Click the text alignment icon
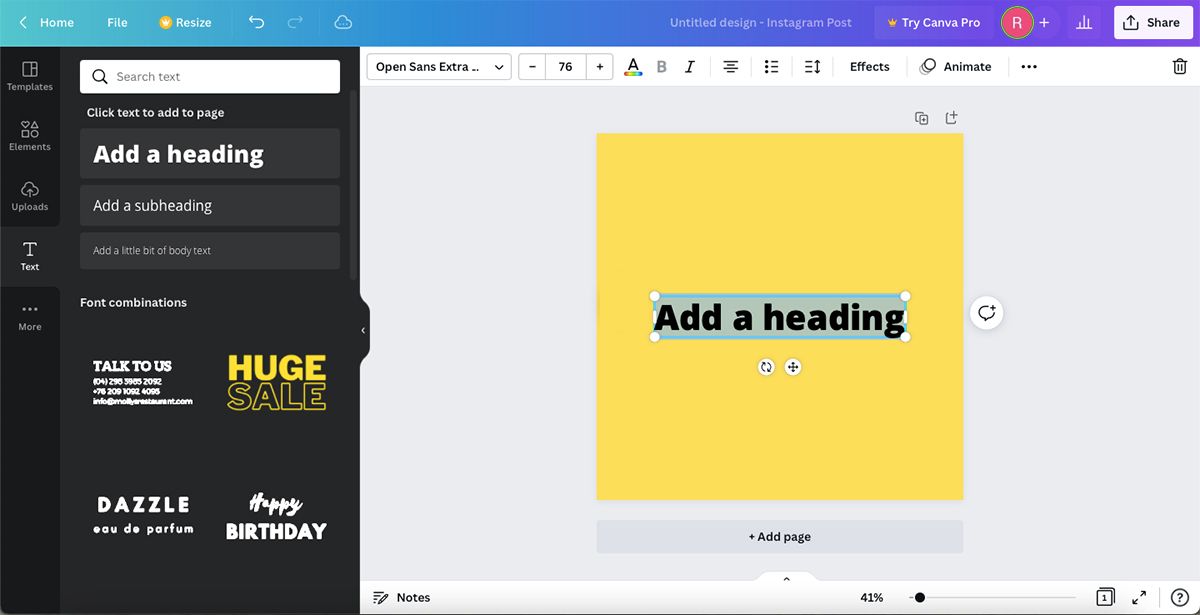 (731, 67)
